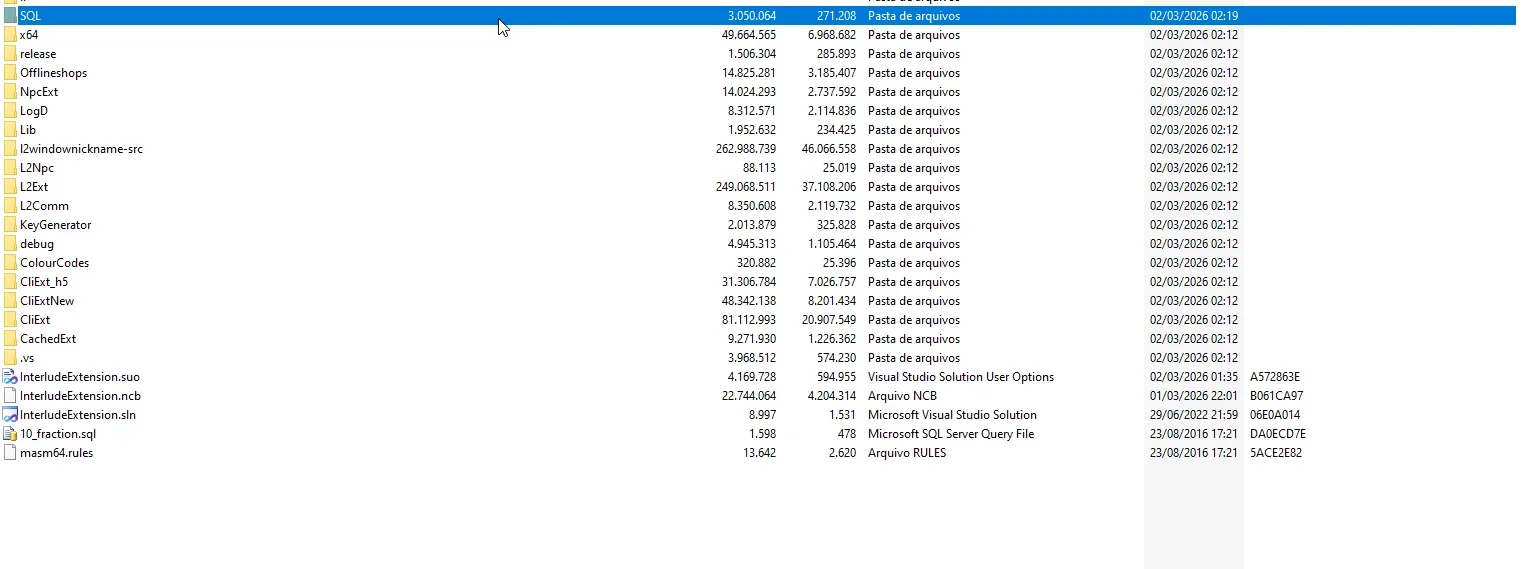This screenshot has width=1528, height=569.
Task: Click the date 29/06/2022 21:59
Action: point(1194,415)
